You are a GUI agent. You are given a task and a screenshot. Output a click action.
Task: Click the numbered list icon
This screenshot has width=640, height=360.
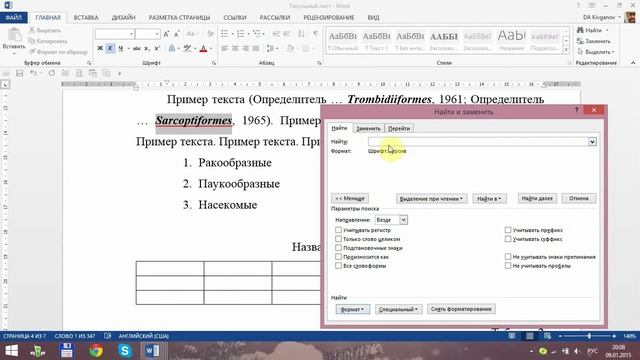coord(241,34)
